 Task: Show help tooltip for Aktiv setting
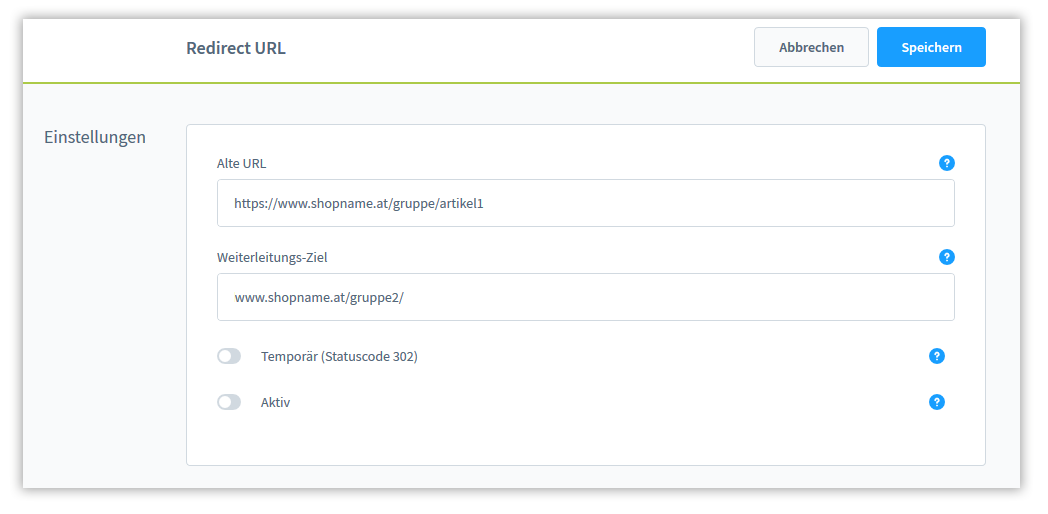(937, 402)
